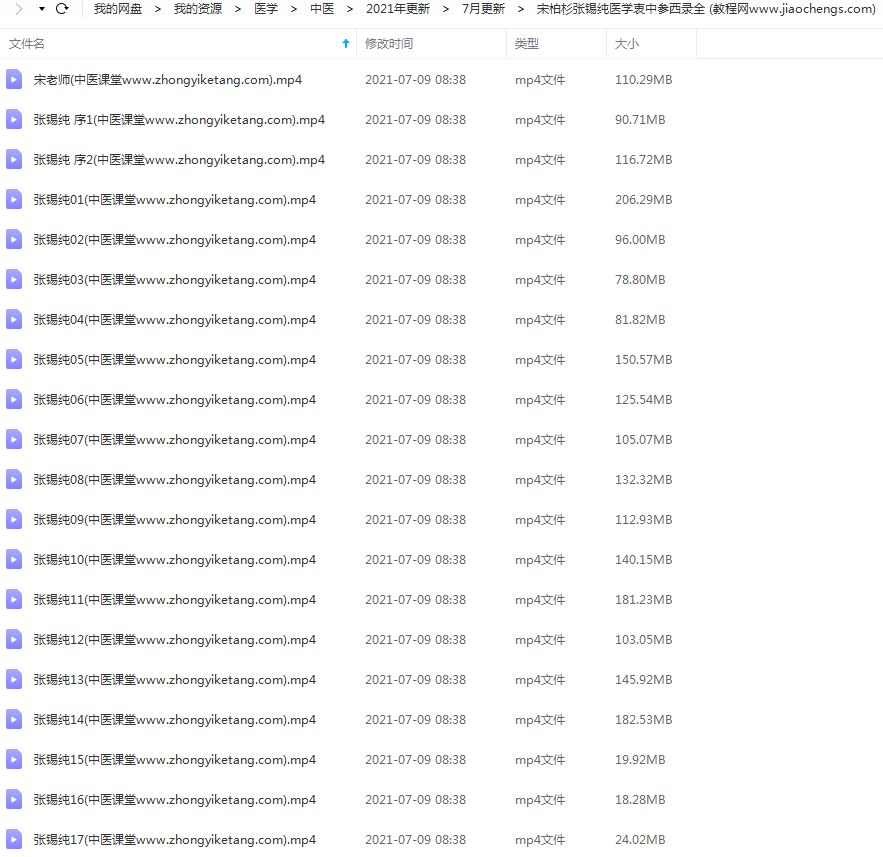This screenshot has width=883, height=857.
Task: Select file name 张锡纯10(中医课堂www.zhongyiketang.com).mp4
Action: [x=175, y=560]
